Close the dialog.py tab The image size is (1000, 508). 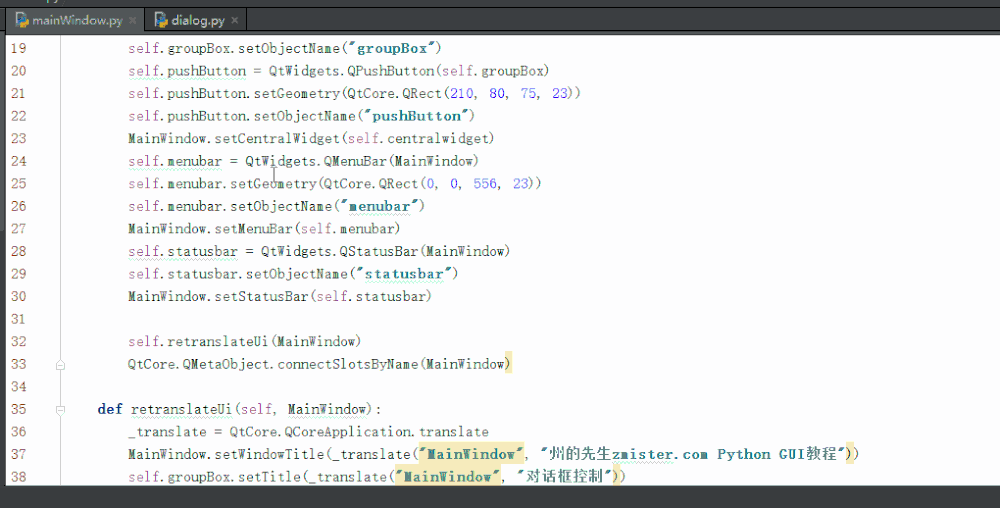click(x=235, y=20)
